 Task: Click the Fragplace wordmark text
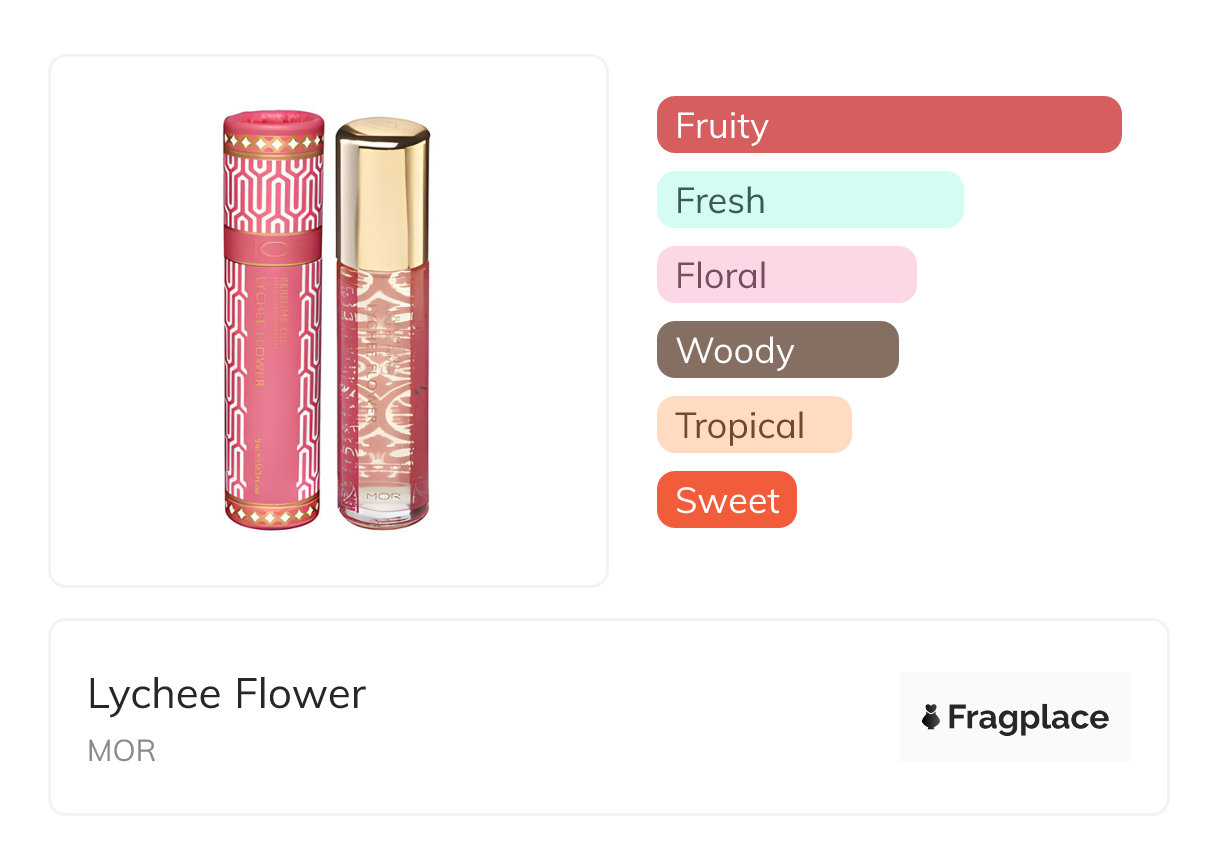tap(1028, 717)
